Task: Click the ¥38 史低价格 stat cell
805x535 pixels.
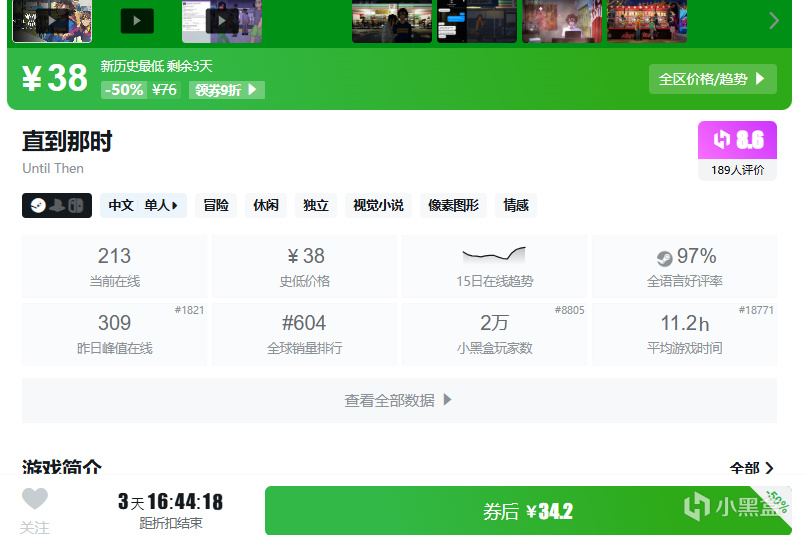Action: tap(304, 266)
